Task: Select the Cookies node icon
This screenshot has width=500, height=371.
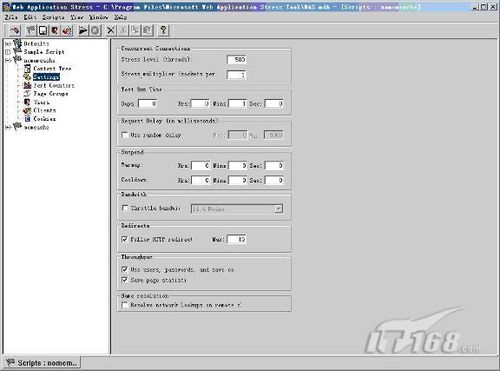Action: point(27,119)
